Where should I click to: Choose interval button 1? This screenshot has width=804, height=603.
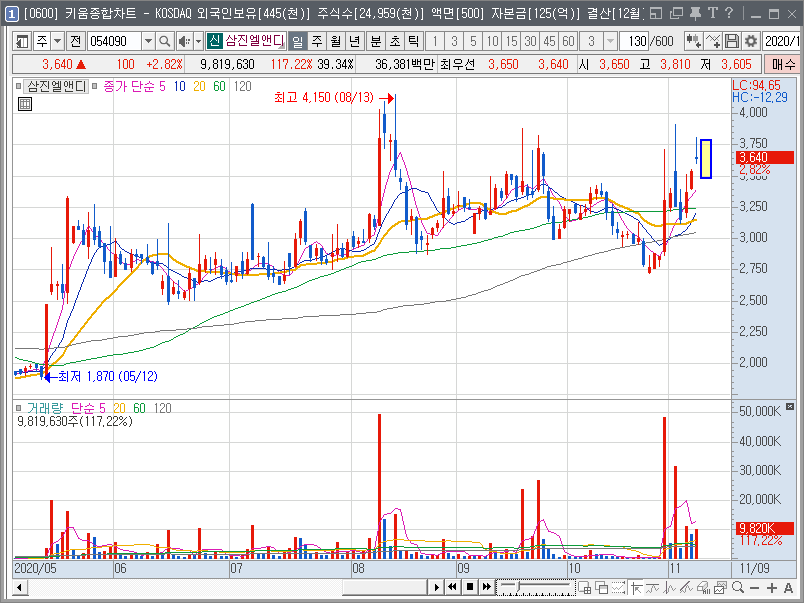tap(435, 41)
